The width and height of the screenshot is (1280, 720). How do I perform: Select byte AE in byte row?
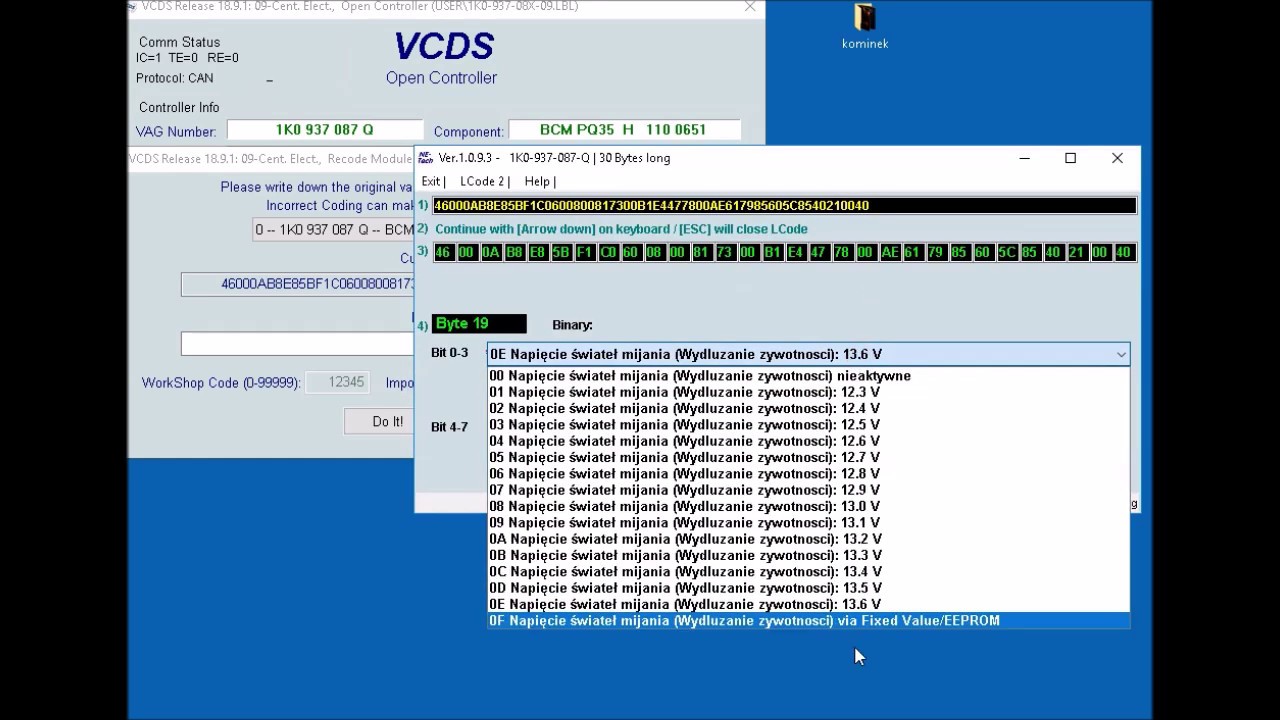[x=889, y=253]
